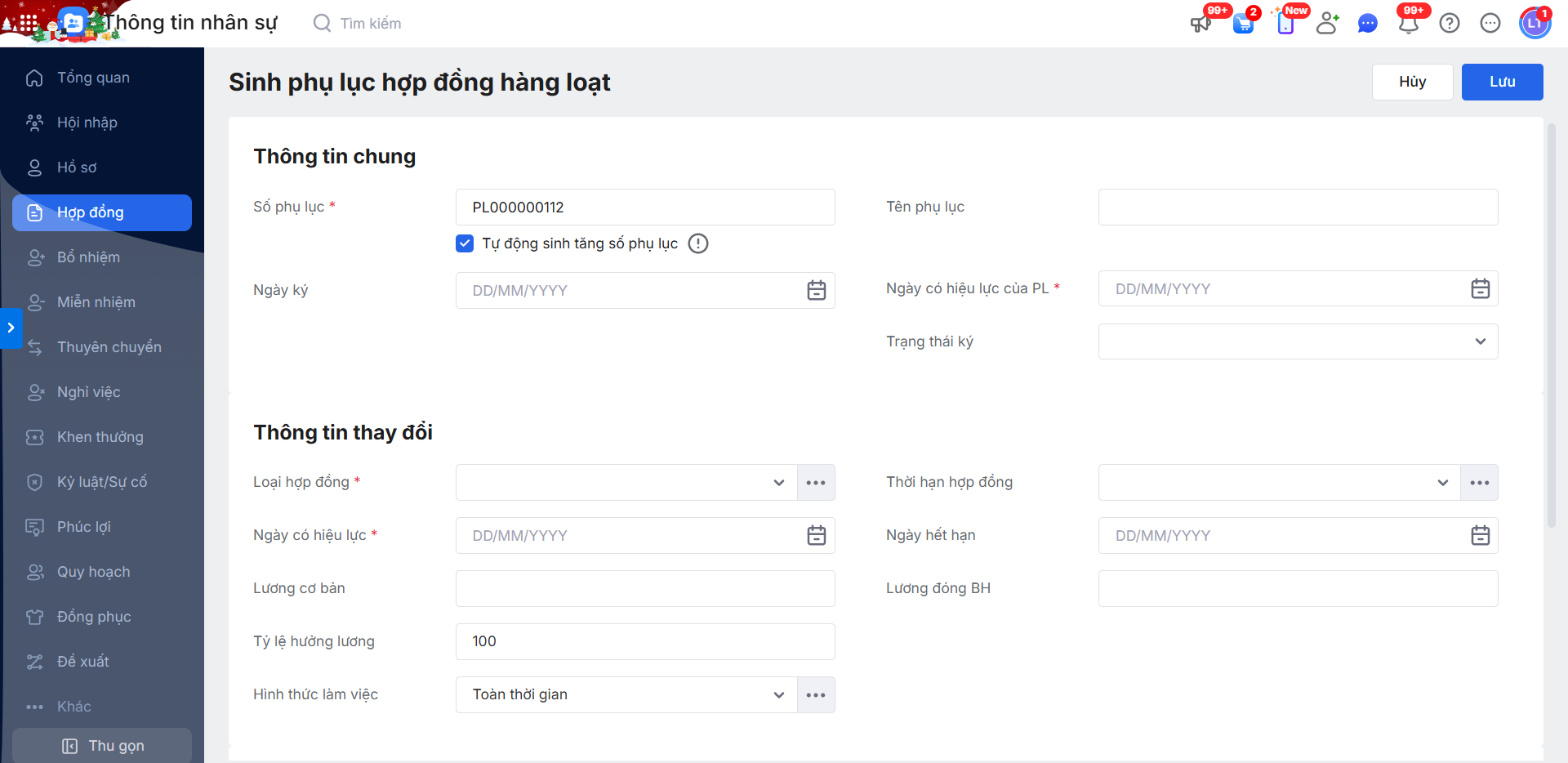Viewport: 1568px width, 763px height.
Task: Click the Hủy button
Action: tap(1412, 82)
